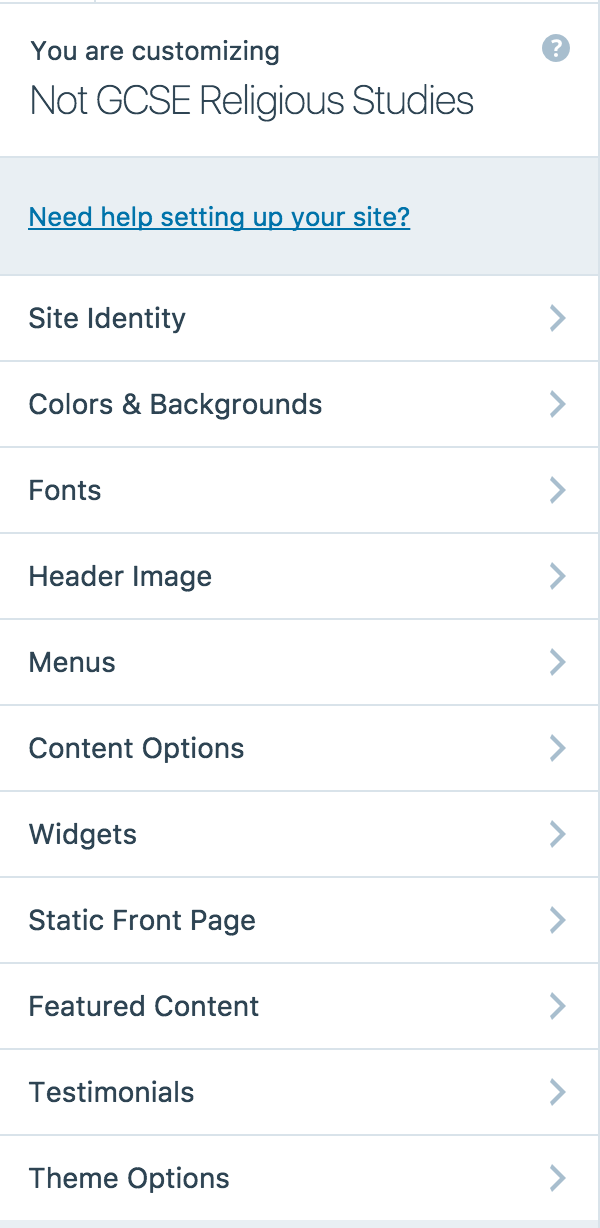Click the help question mark icon
Viewport: 600px width, 1228px height.
pos(556,49)
